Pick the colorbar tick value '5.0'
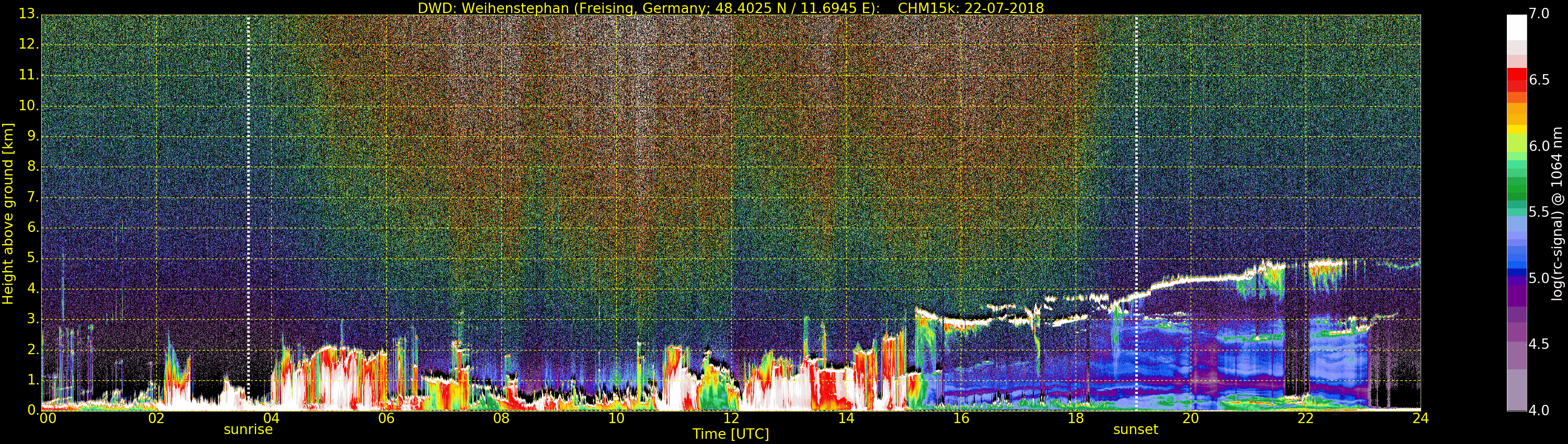 click(x=1539, y=278)
